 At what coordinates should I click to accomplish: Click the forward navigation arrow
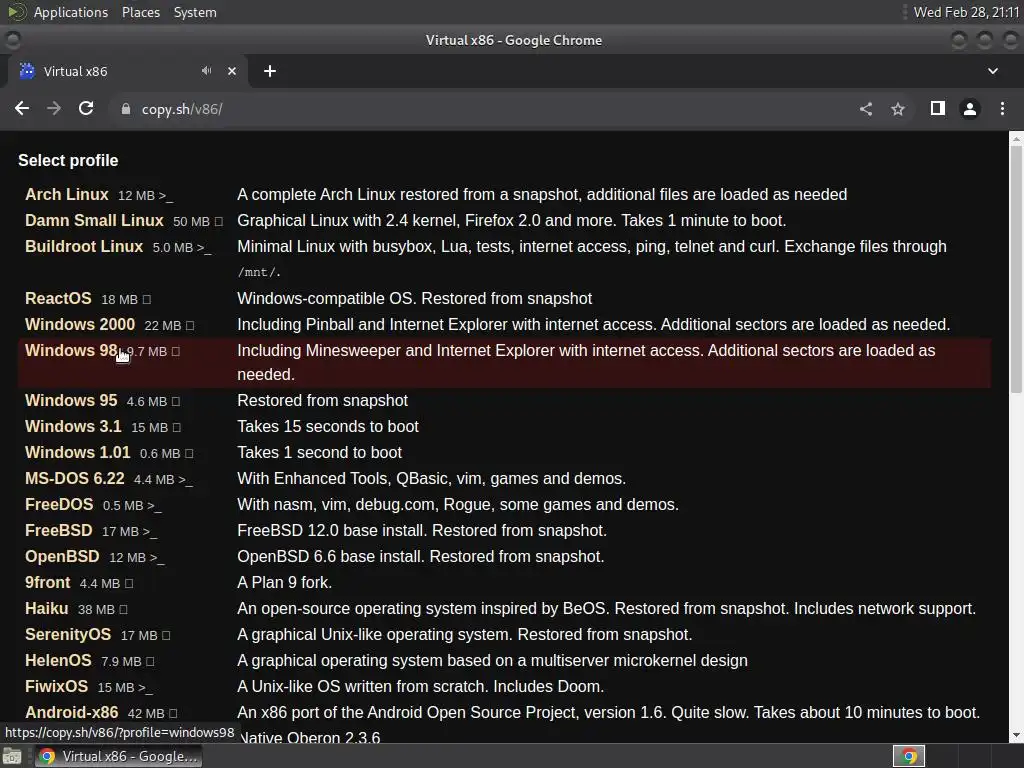click(54, 109)
